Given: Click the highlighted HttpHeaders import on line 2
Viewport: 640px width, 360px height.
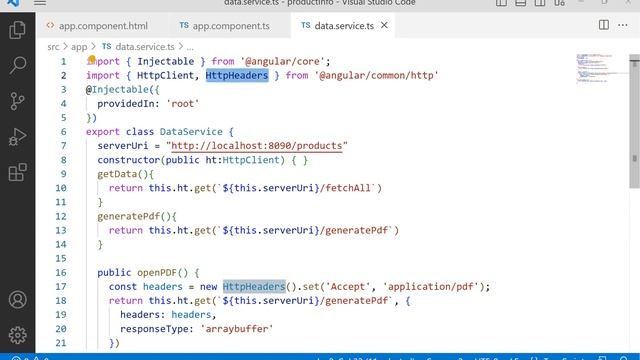Looking at the screenshot, I should point(237,76).
